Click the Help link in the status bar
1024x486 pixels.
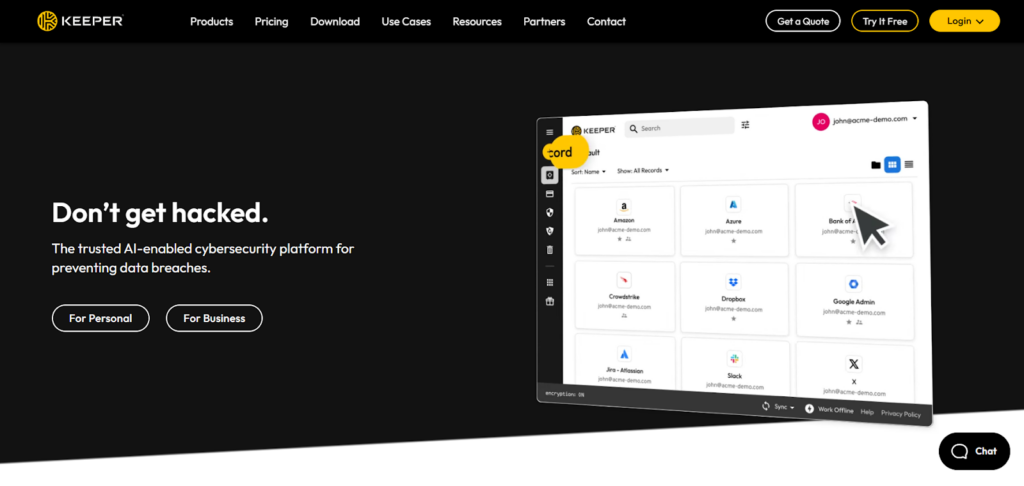[x=867, y=412]
